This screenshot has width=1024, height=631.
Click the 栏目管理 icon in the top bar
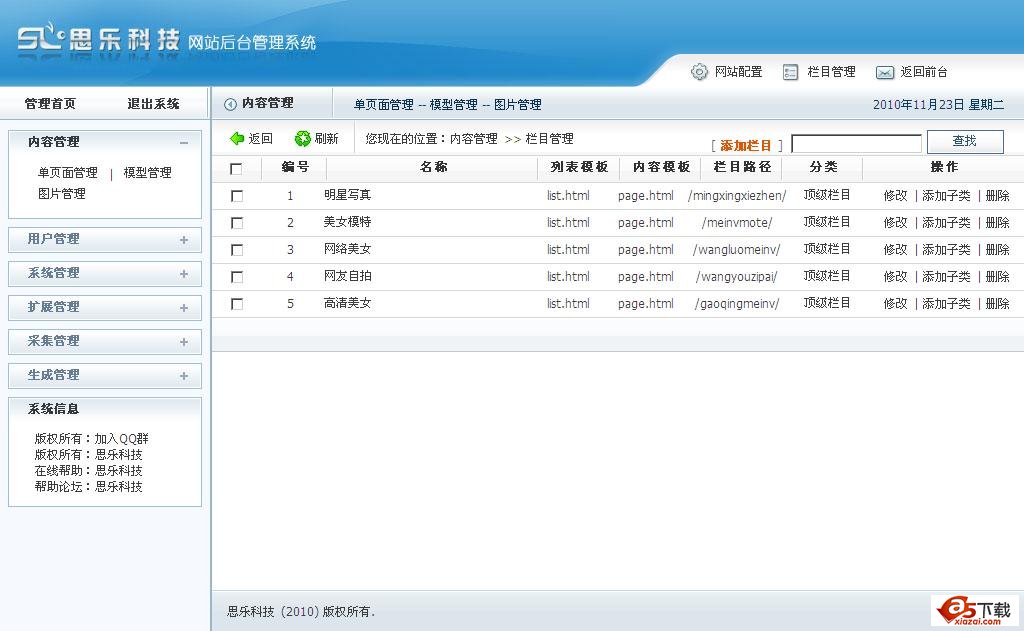790,72
